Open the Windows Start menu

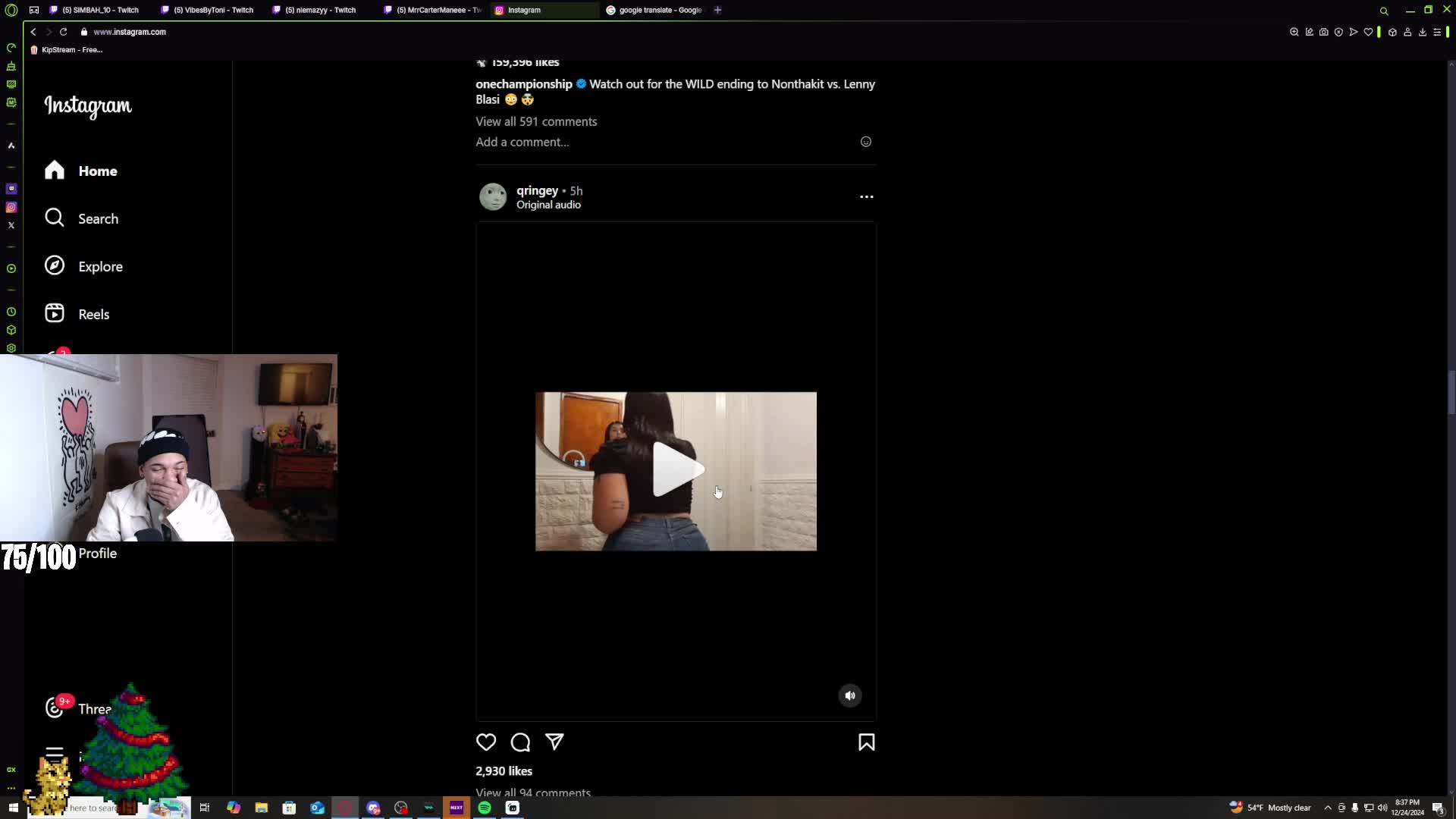[13, 808]
